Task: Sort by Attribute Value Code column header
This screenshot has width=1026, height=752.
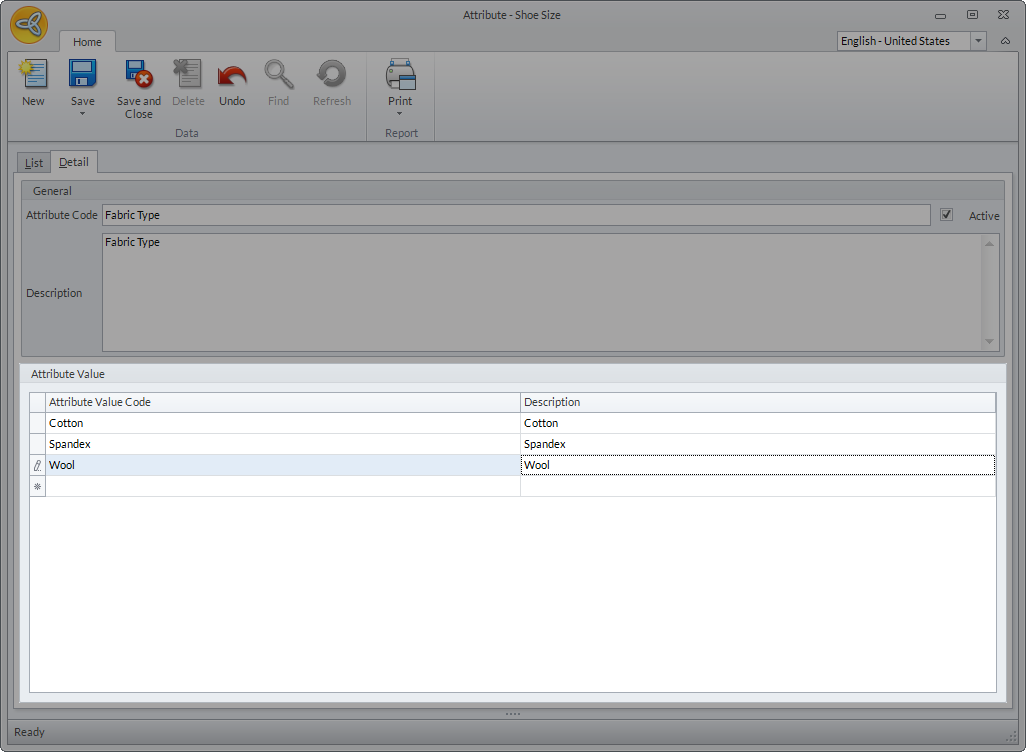Action: click(x=282, y=402)
